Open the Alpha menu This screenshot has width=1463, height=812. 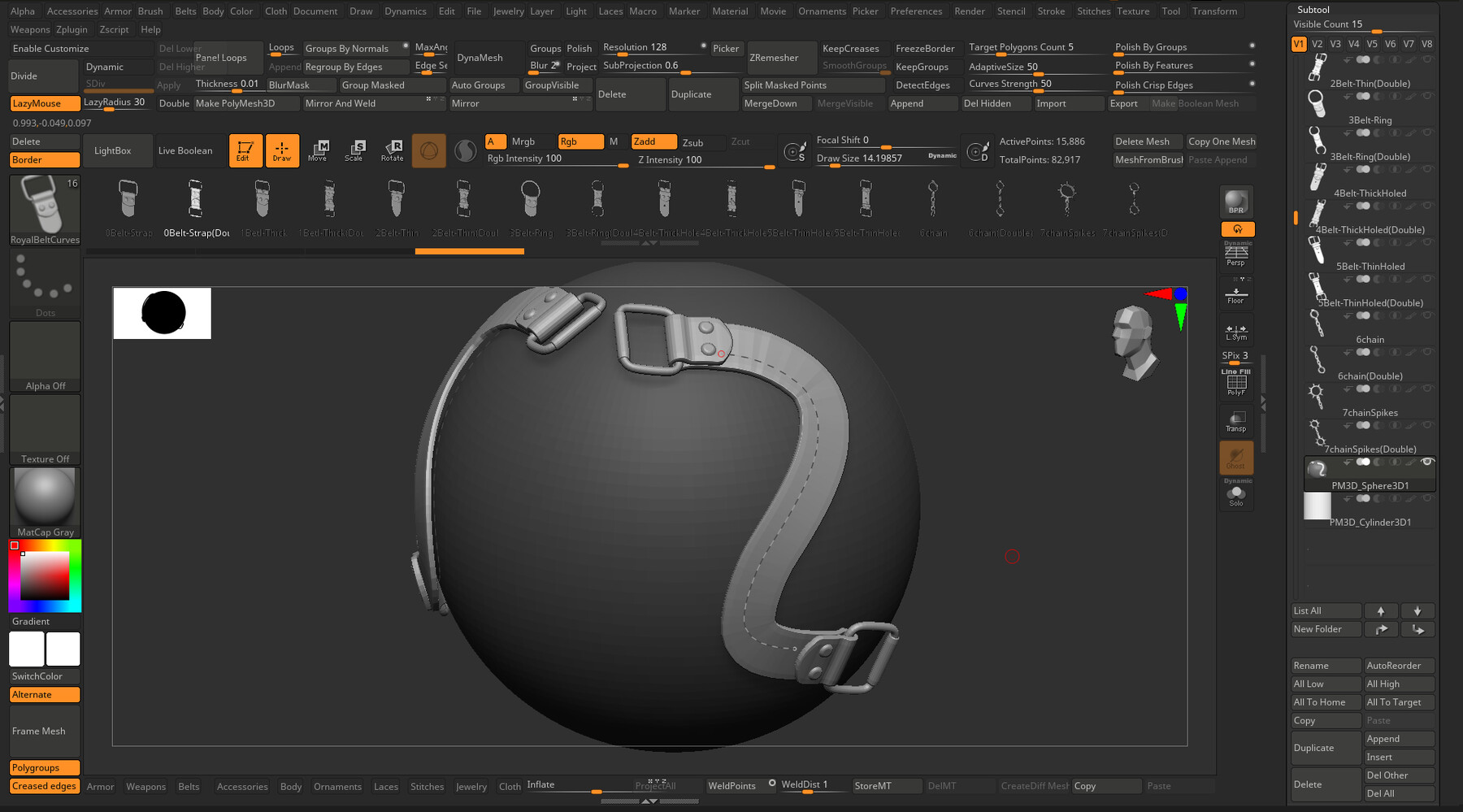[x=23, y=11]
